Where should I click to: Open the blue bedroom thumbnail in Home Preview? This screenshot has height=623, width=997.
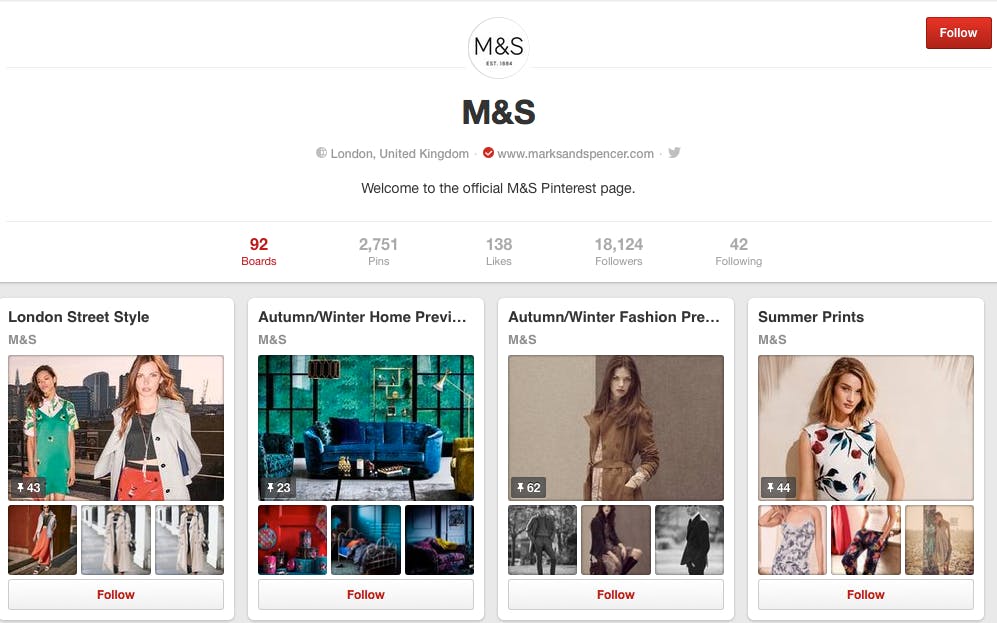pos(366,540)
